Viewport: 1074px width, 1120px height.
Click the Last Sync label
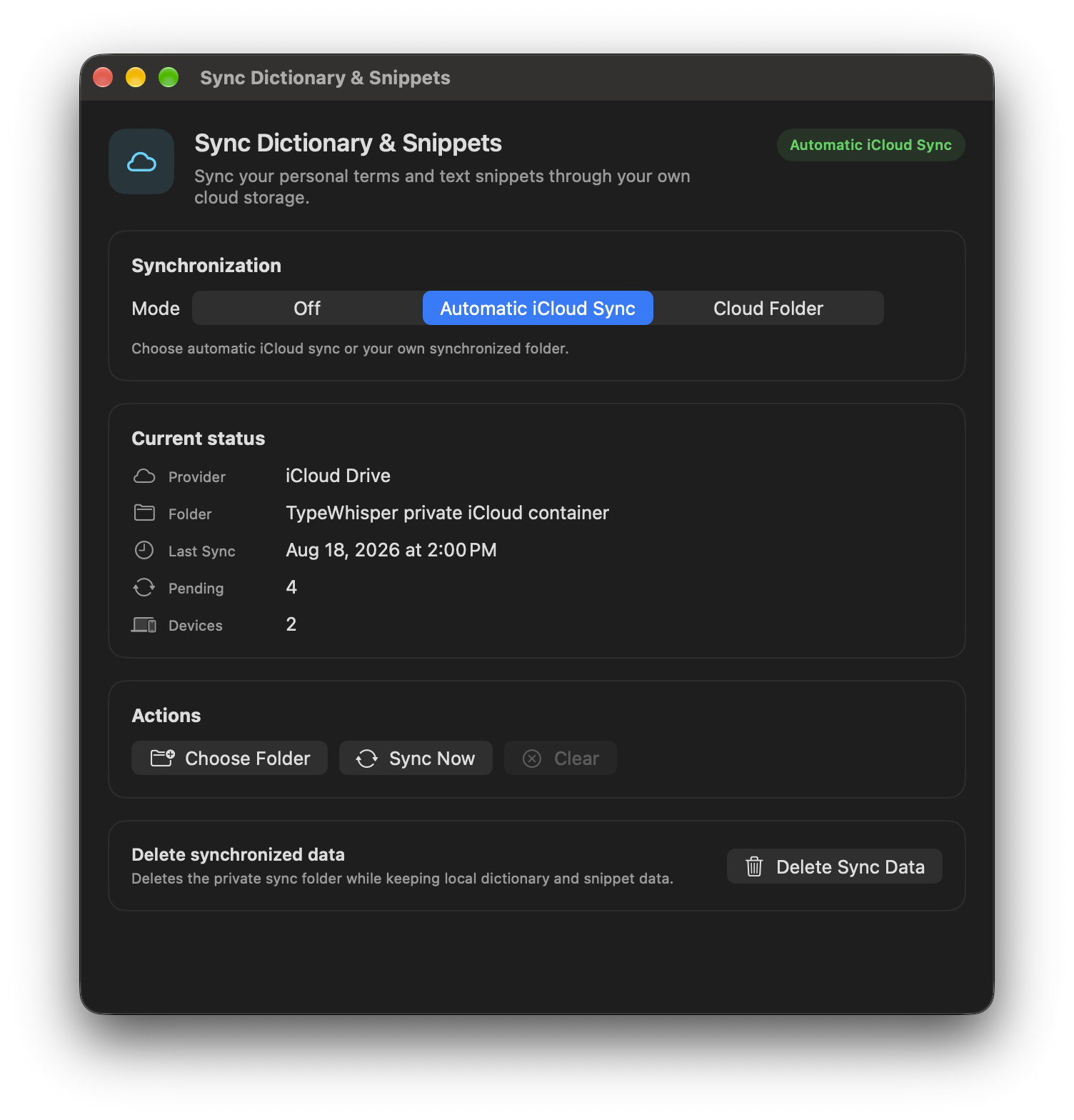(x=202, y=551)
